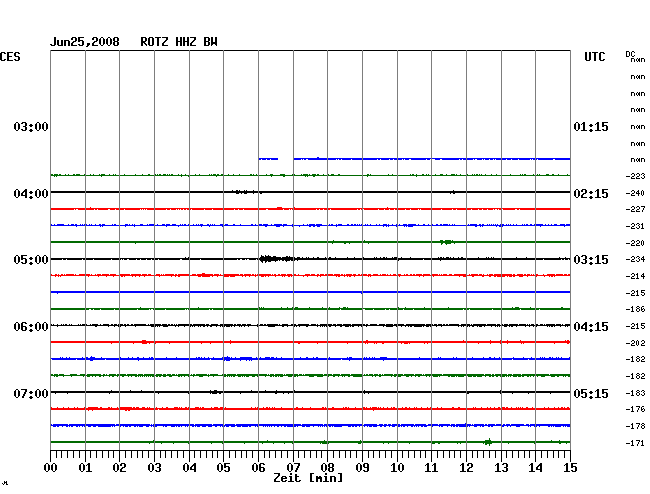This screenshot has height=494, width=650.
Task: Click minute tick label 09
Action: (x=362, y=468)
